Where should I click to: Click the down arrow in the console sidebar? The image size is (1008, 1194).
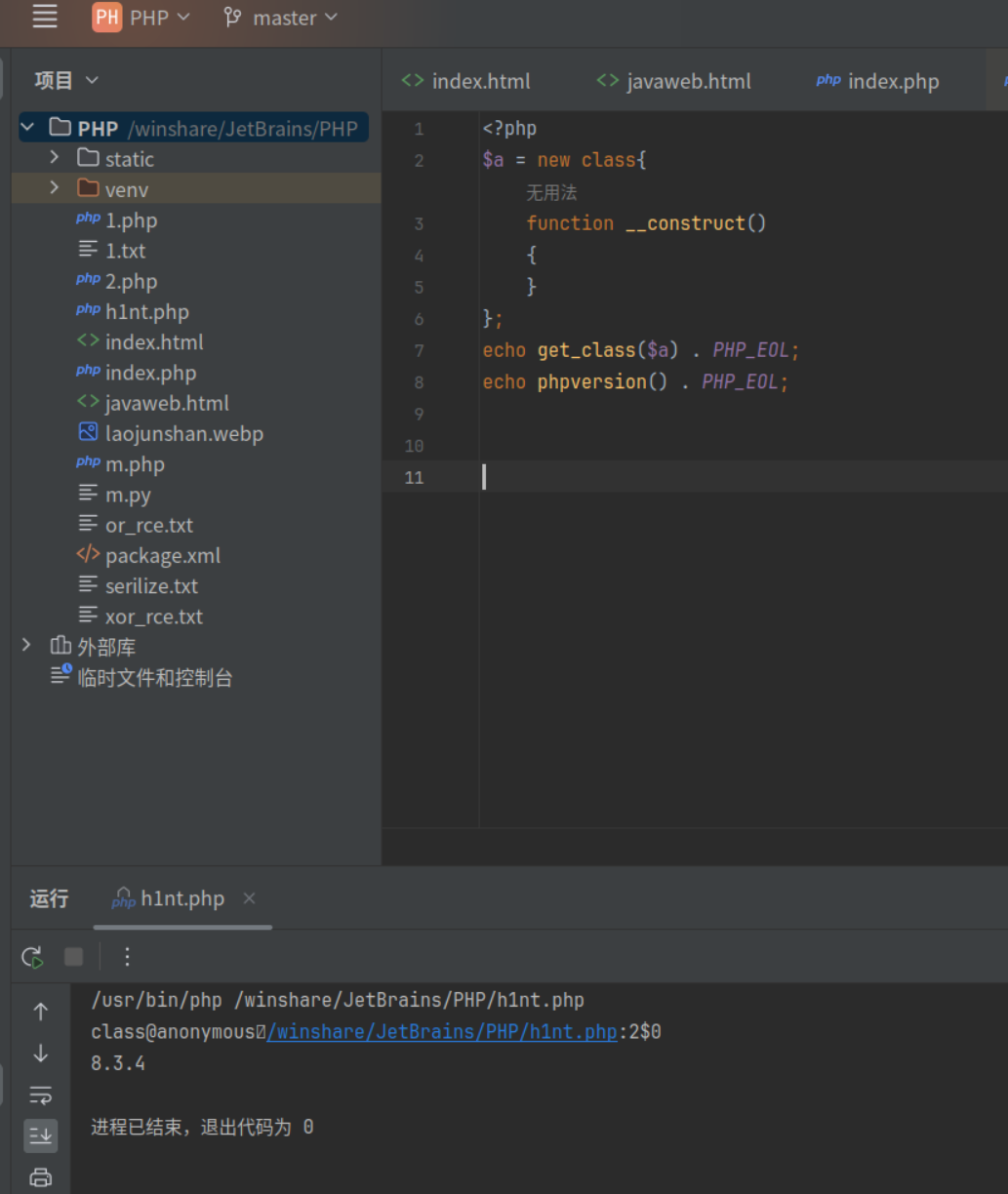point(41,1053)
